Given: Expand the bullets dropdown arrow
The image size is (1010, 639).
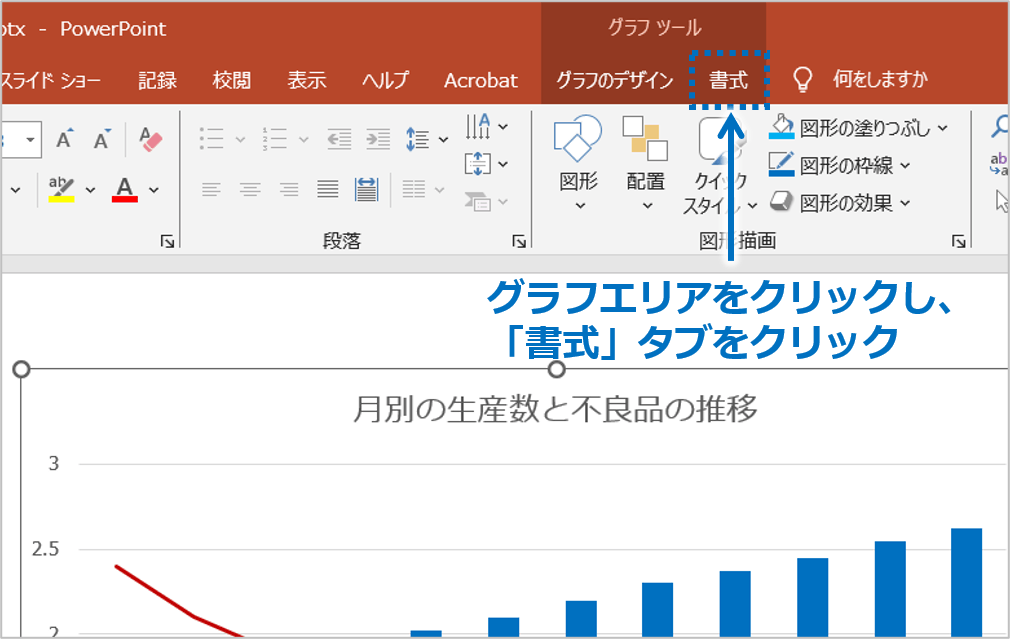Looking at the screenshot, I should tap(240, 139).
